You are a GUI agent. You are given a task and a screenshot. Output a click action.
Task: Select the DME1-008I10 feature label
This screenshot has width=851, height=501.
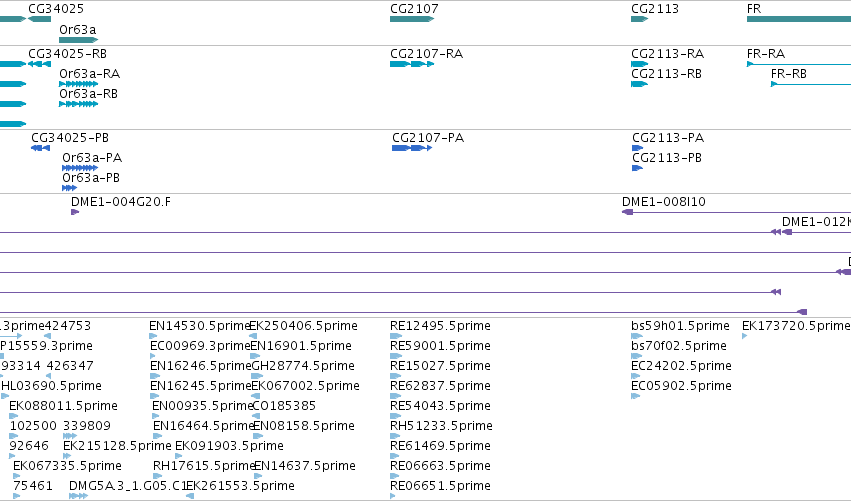(x=664, y=202)
